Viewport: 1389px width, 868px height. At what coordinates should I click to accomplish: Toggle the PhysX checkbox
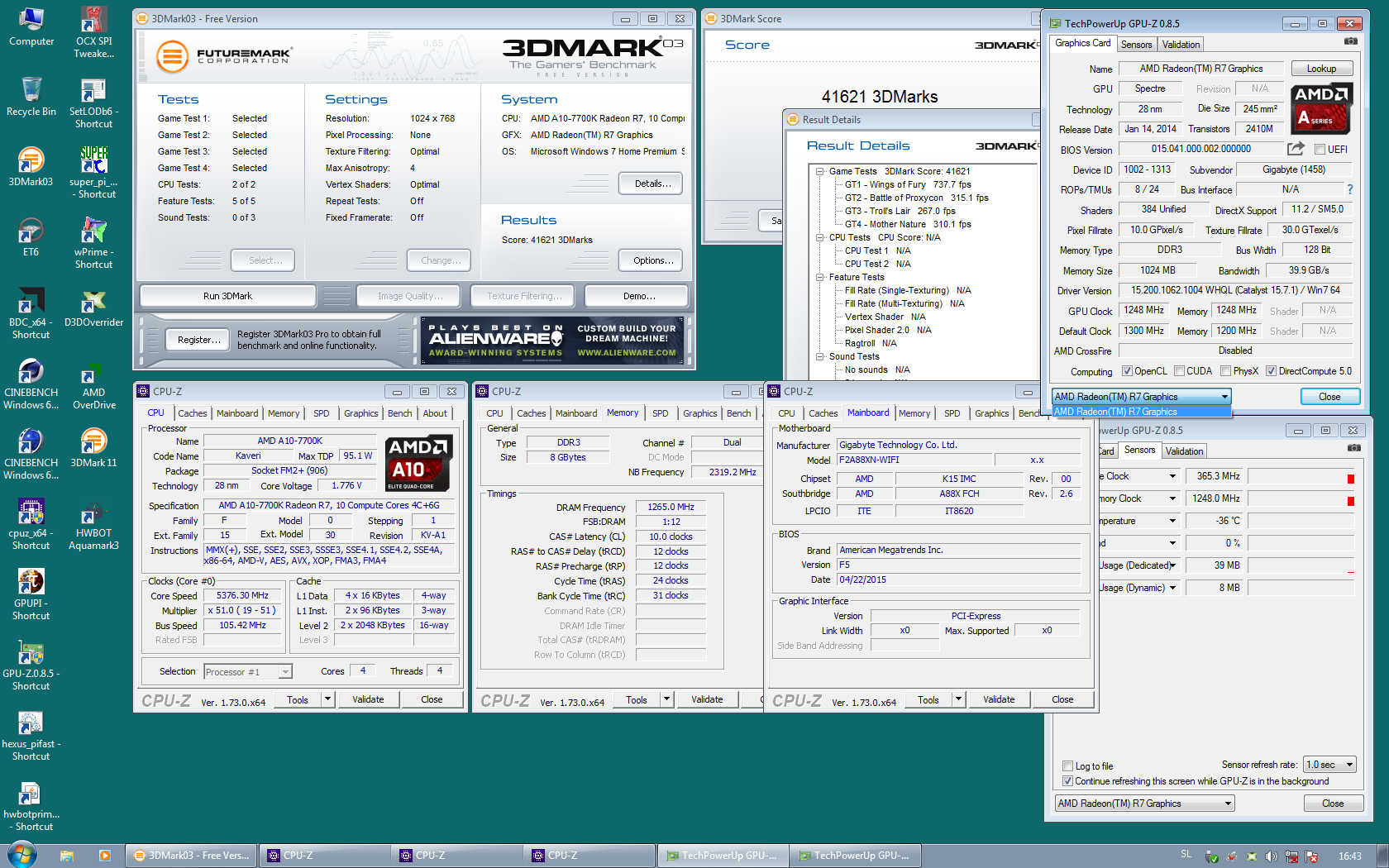pos(1225,371)
